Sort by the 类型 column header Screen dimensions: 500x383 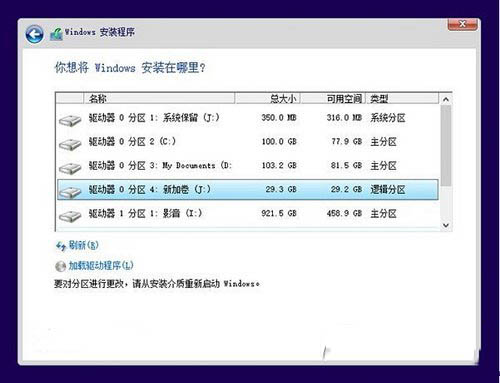(x=402, y=98)
